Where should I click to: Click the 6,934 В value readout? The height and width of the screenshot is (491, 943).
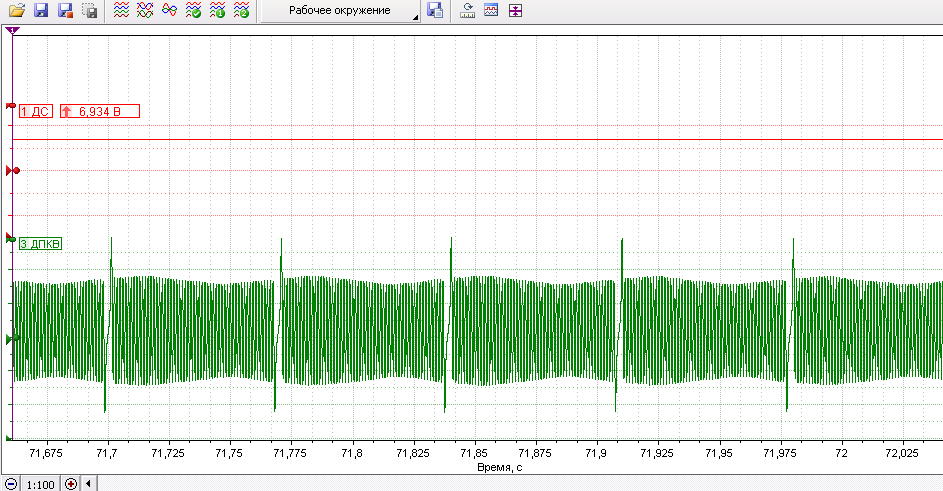point(100,111)
